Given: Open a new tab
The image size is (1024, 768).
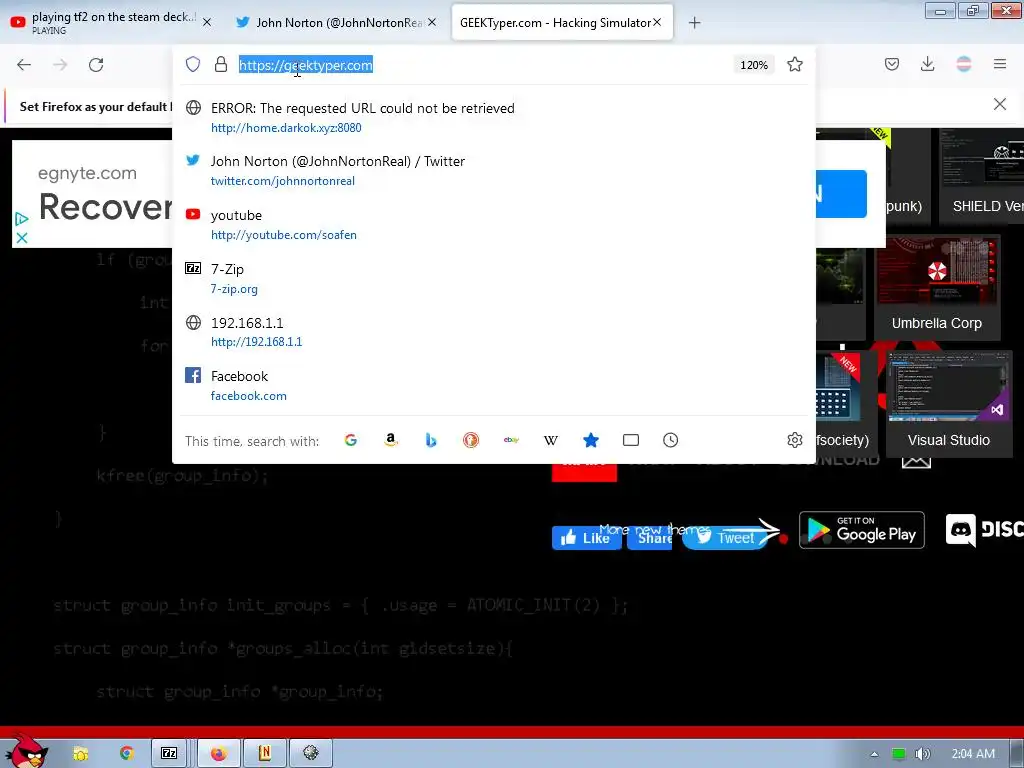Looking at the screenshot, I should (694, 23).
